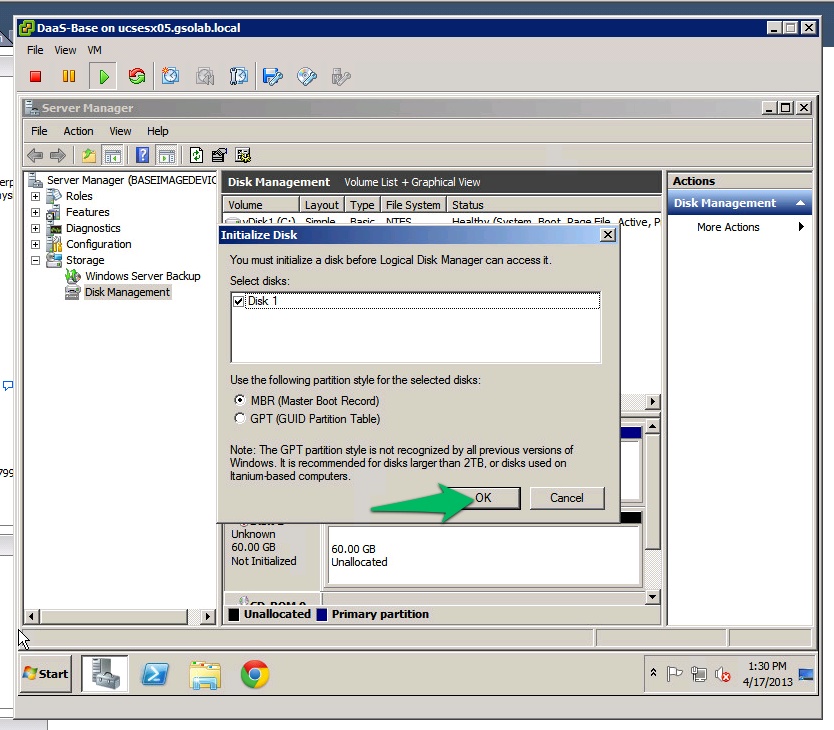Open Chrome from the taskbar
The image size is (834, 730).
point(255,675)
